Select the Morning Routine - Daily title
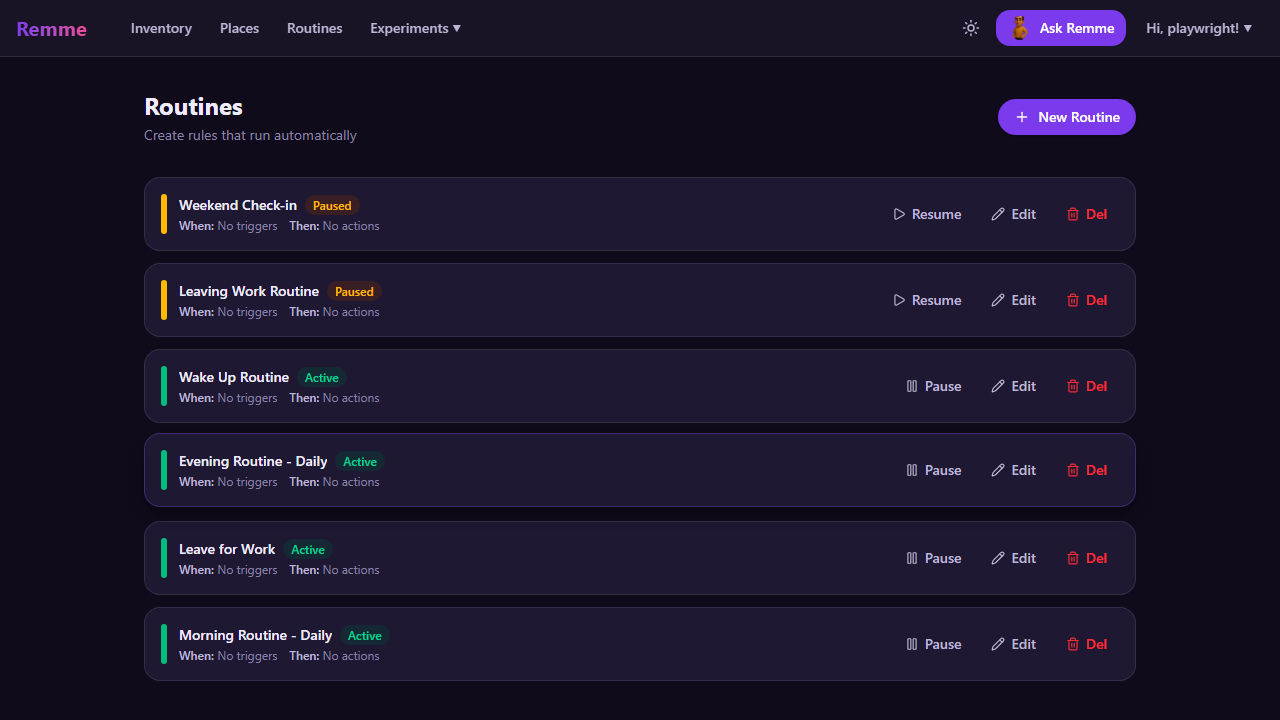The height and width of the screenshot is (720, 1280). [255, 635]
